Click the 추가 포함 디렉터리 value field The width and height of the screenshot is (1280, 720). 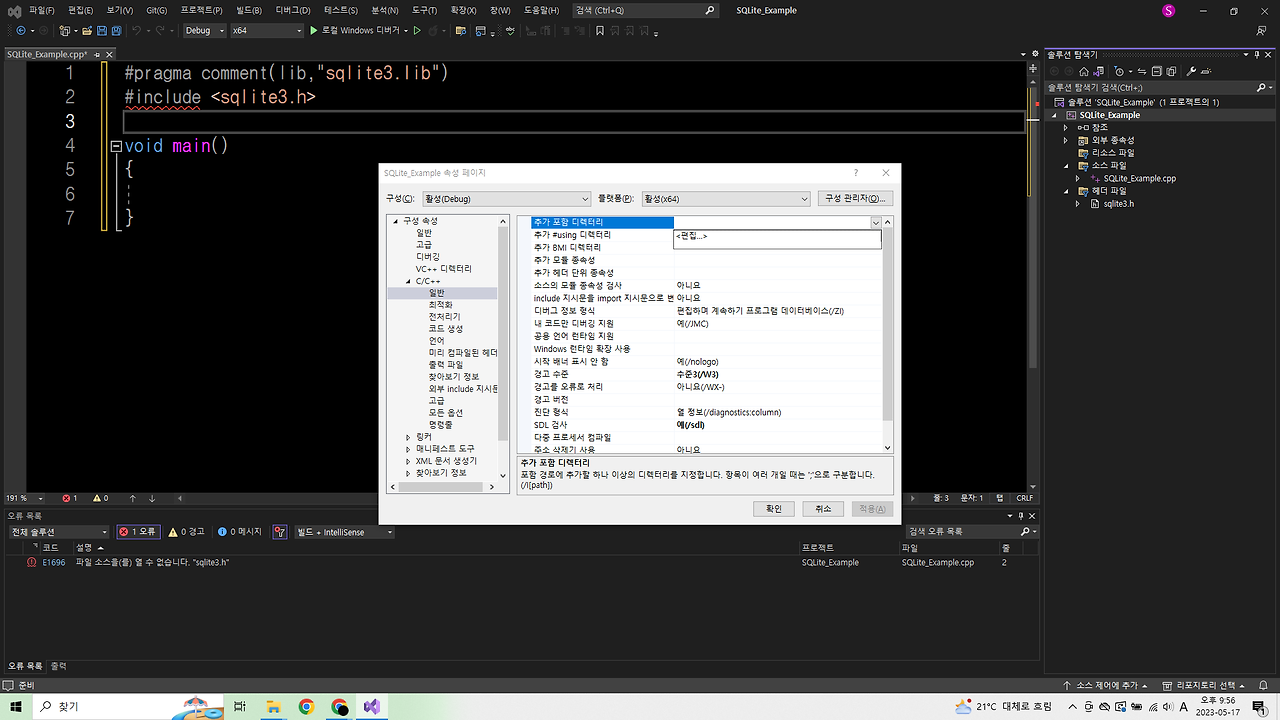coord(771,222)
